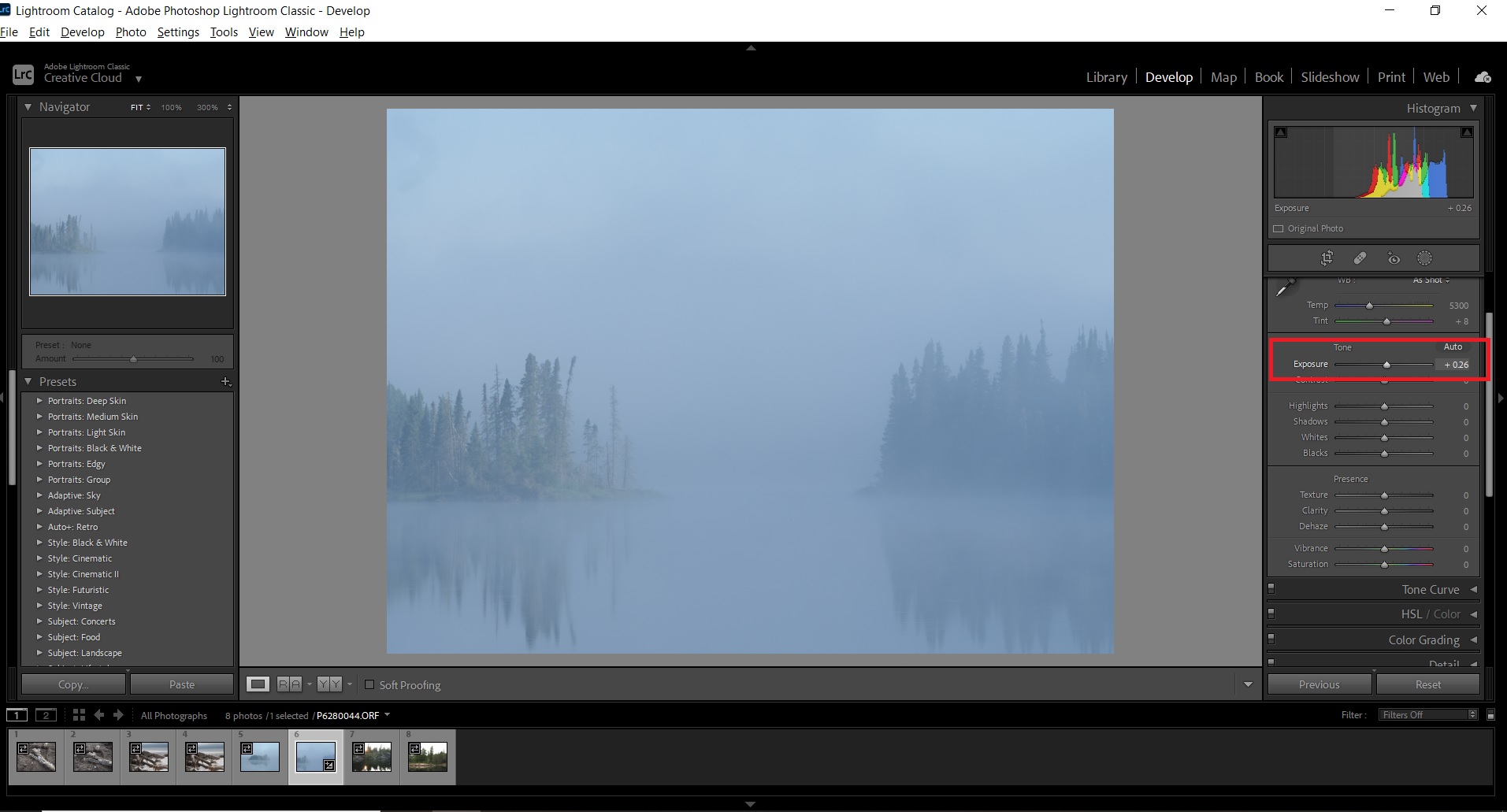
Task: Toggle the Color Grading panel switch
Action: point(1272,639)
